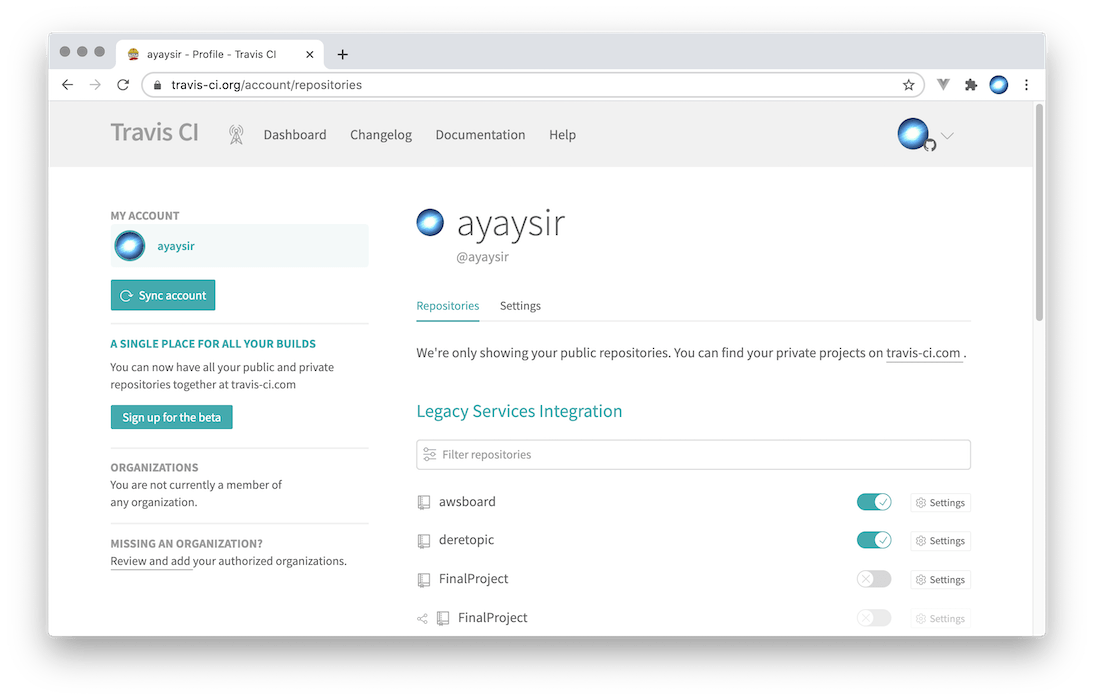Viewport: 1094px width, 700px height.
Task: Turn off the deretopic repository switch
Action: 873,540
